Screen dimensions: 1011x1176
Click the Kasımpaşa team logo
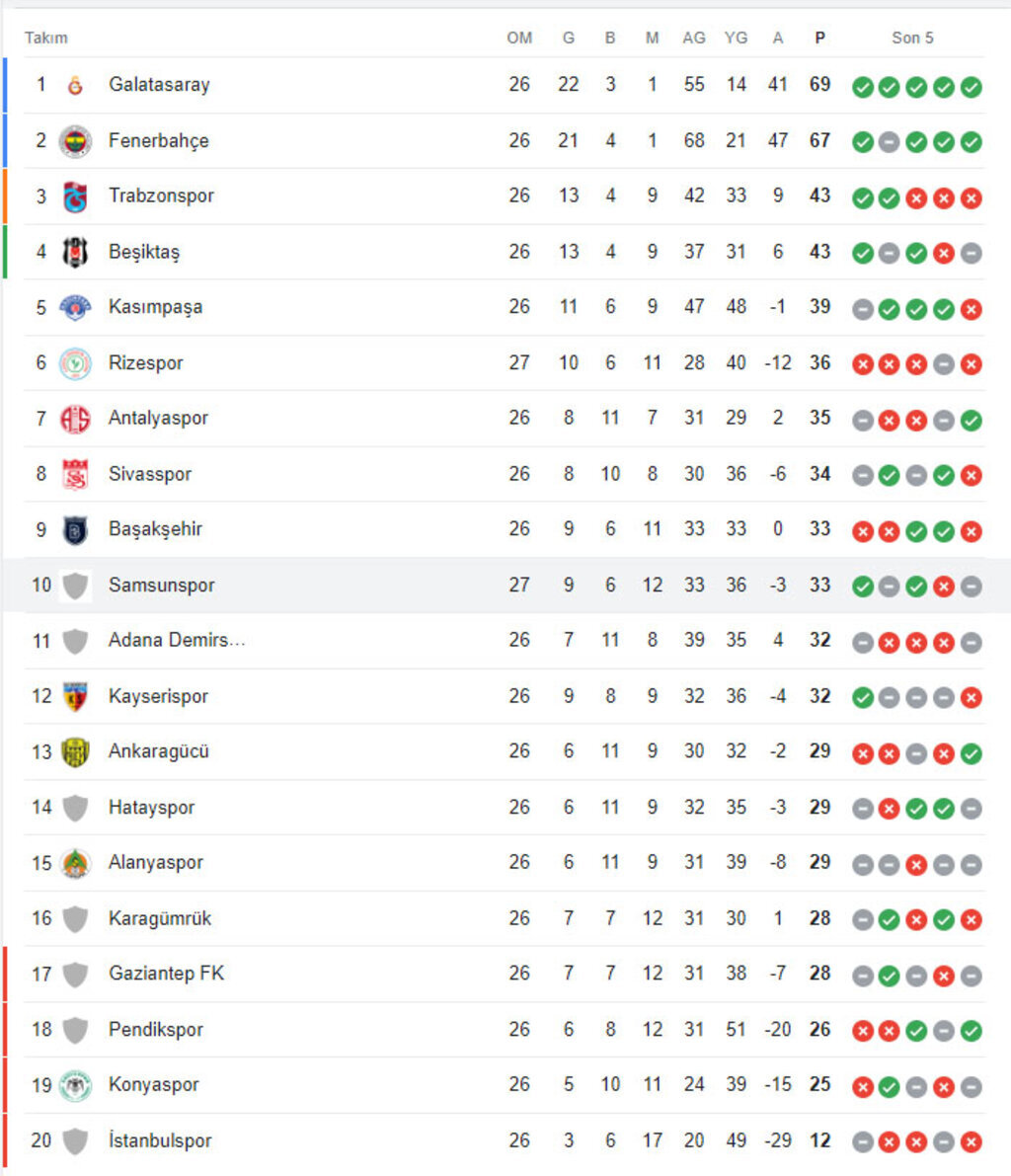(75, 307)
